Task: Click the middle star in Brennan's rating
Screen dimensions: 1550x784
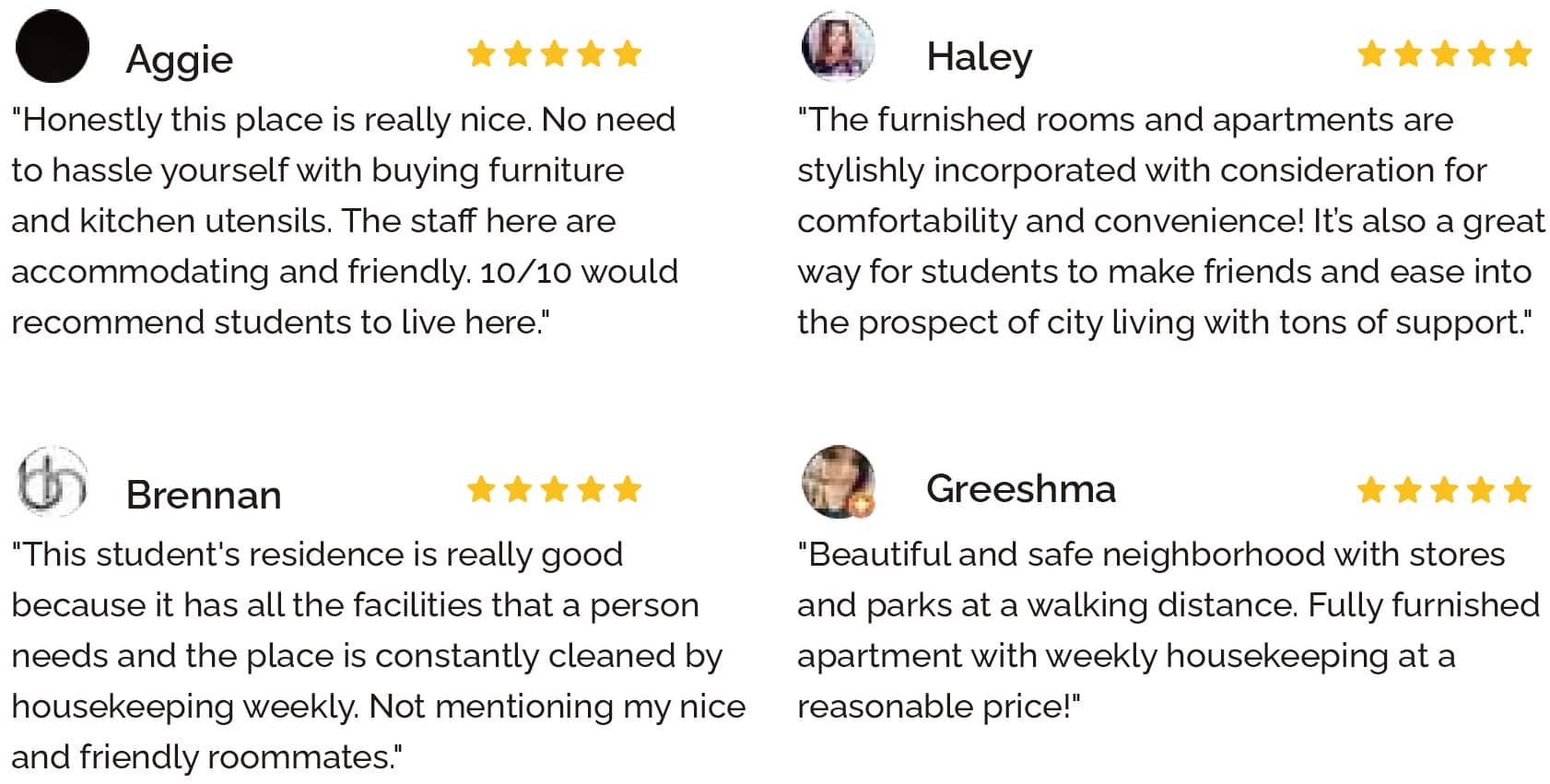Action: 554,489
